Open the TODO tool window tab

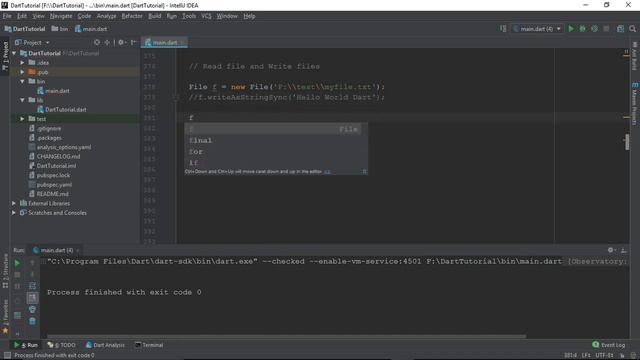coord(62,345)
